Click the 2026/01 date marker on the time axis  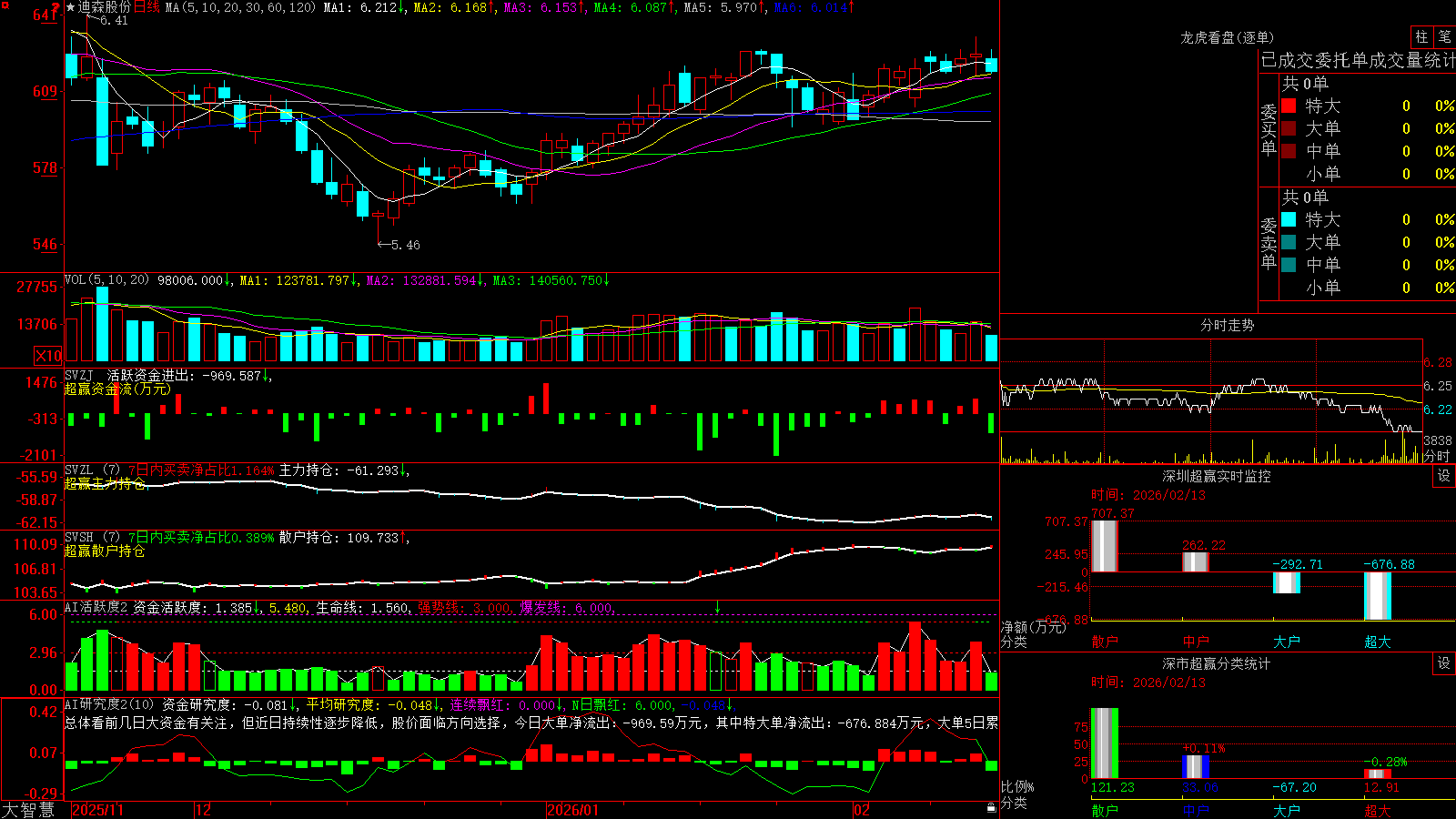(572, 810)
